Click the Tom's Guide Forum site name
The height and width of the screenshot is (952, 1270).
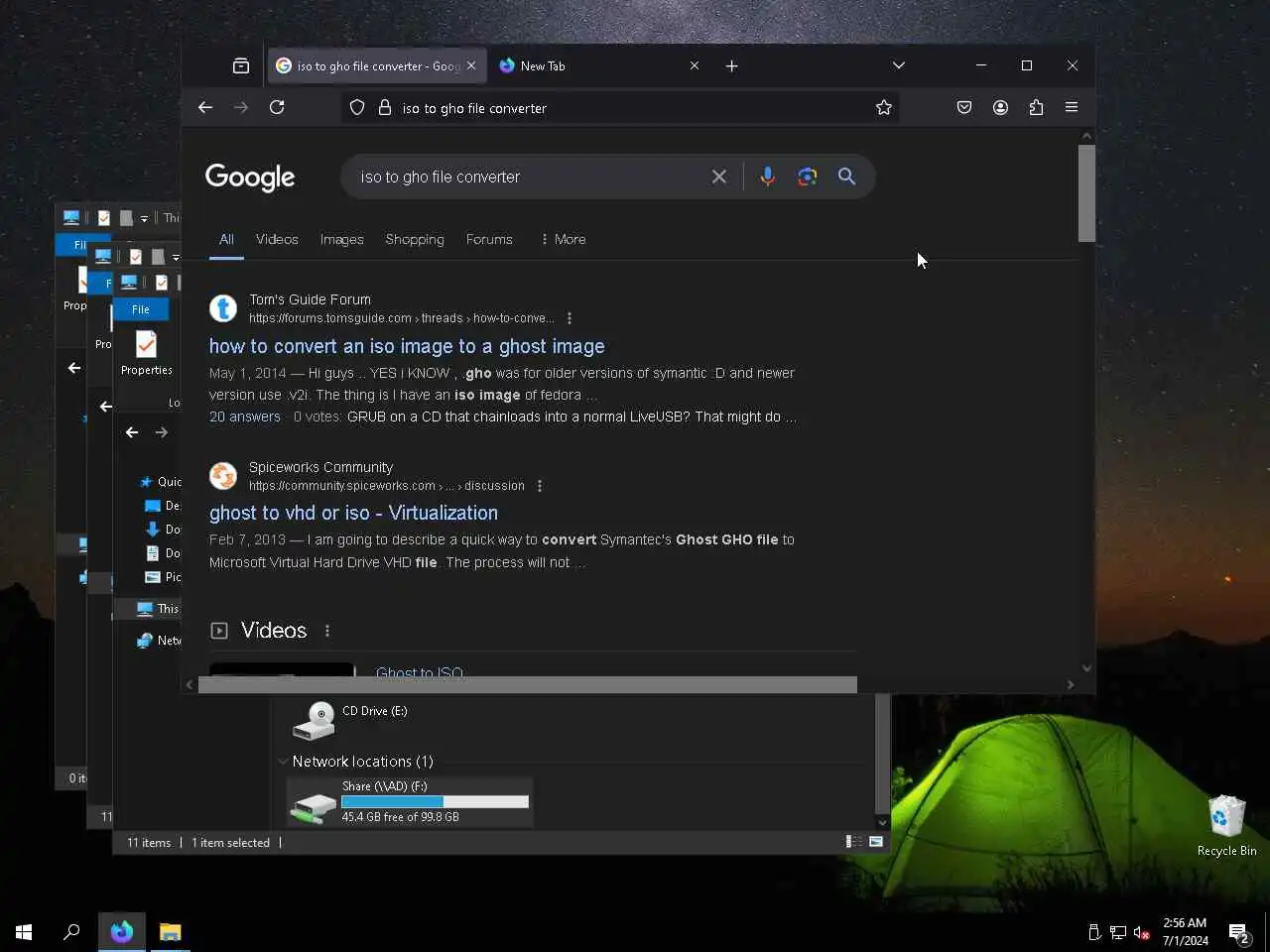tap(310, 299)
